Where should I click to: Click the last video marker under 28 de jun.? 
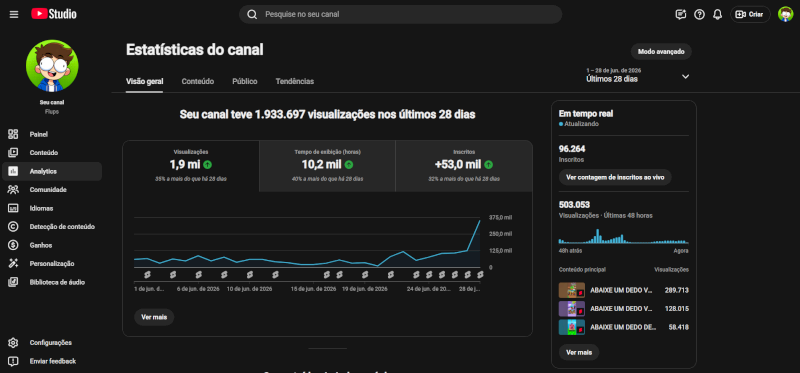coord(480,275)
